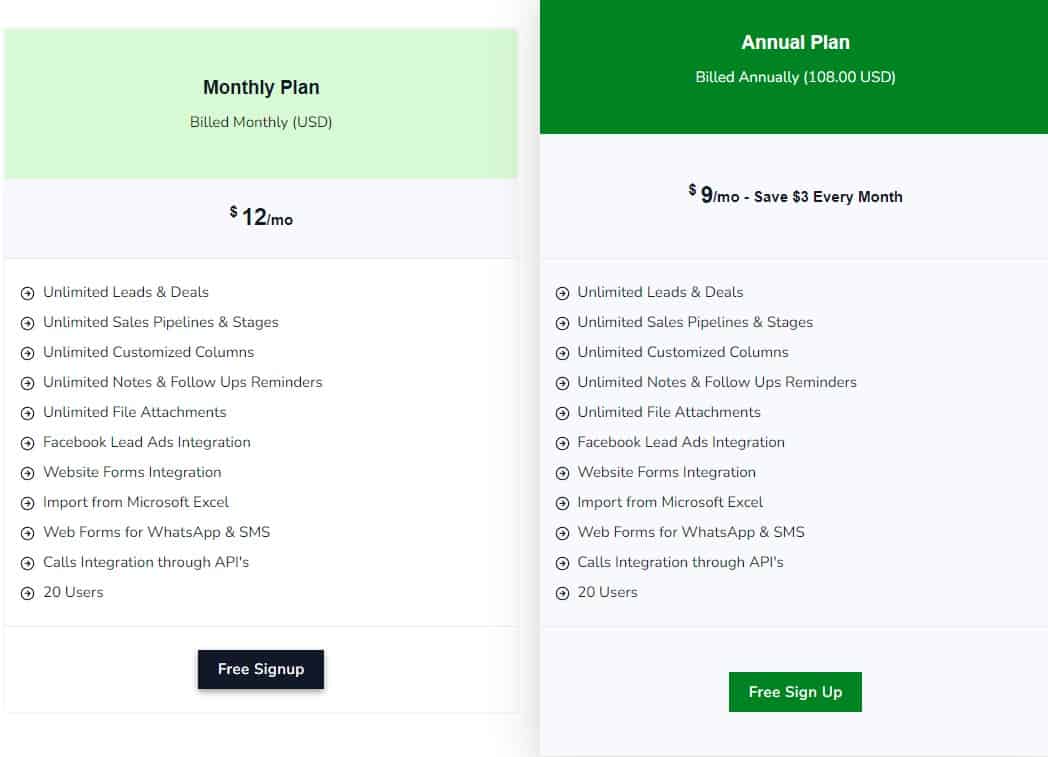Screen dimensions: 1048x757
Task: Click the arrow icon next to Calls Integration through API's
Action: [x=27, y=563]
